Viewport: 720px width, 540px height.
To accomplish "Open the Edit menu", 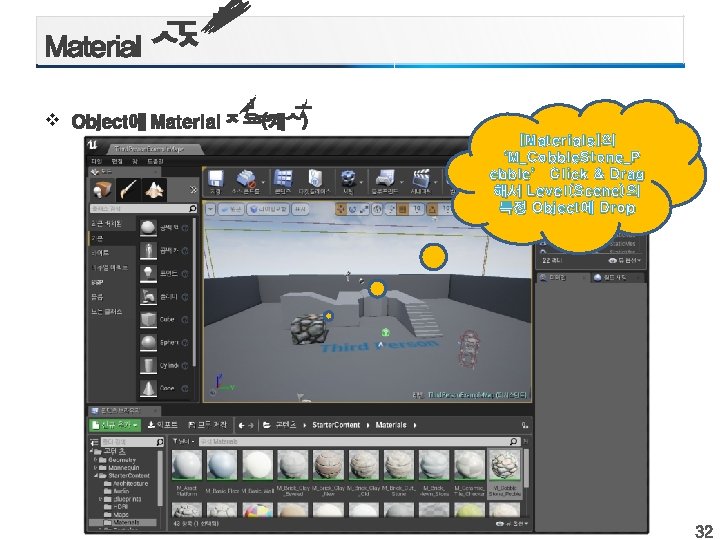I will (x=117, y=162).
